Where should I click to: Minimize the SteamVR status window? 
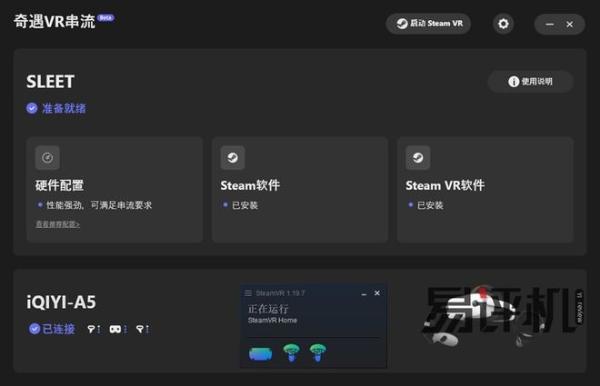pos(364,293)
